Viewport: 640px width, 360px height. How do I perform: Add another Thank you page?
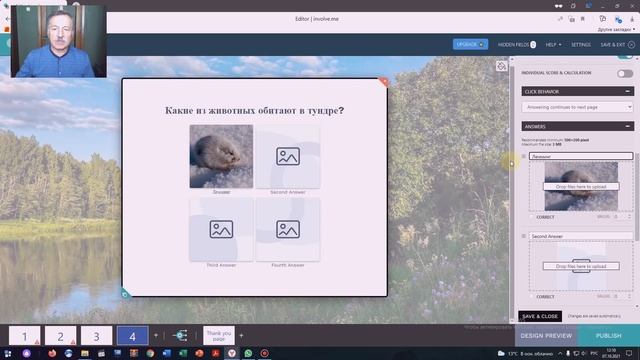pyautogui.click(x=242, y=336)
